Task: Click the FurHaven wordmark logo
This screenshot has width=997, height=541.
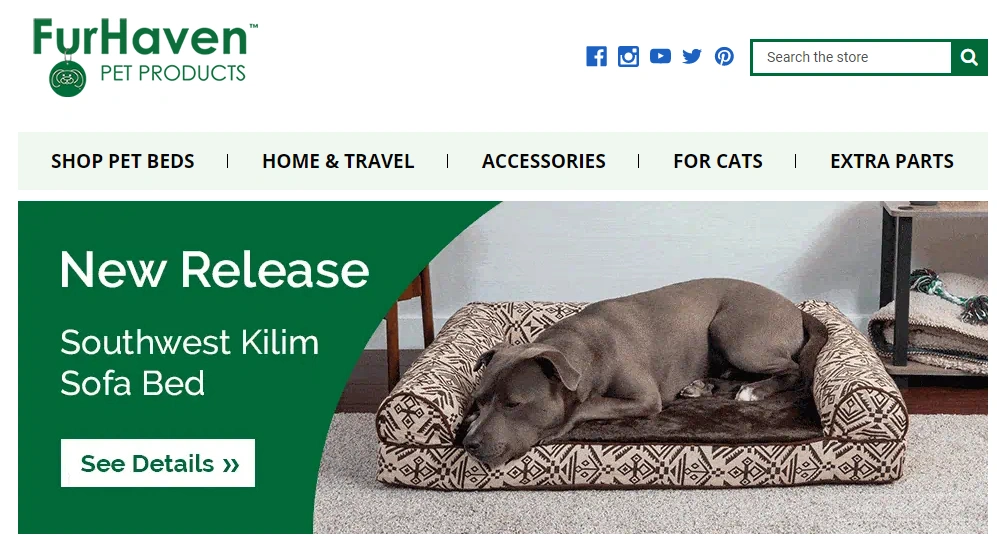Action: [140, 37]
